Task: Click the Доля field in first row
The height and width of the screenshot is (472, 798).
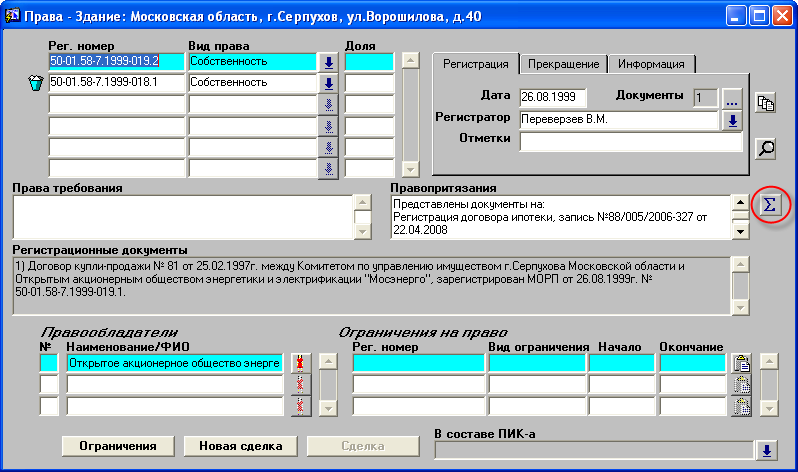Action: (x=369, y=62)
